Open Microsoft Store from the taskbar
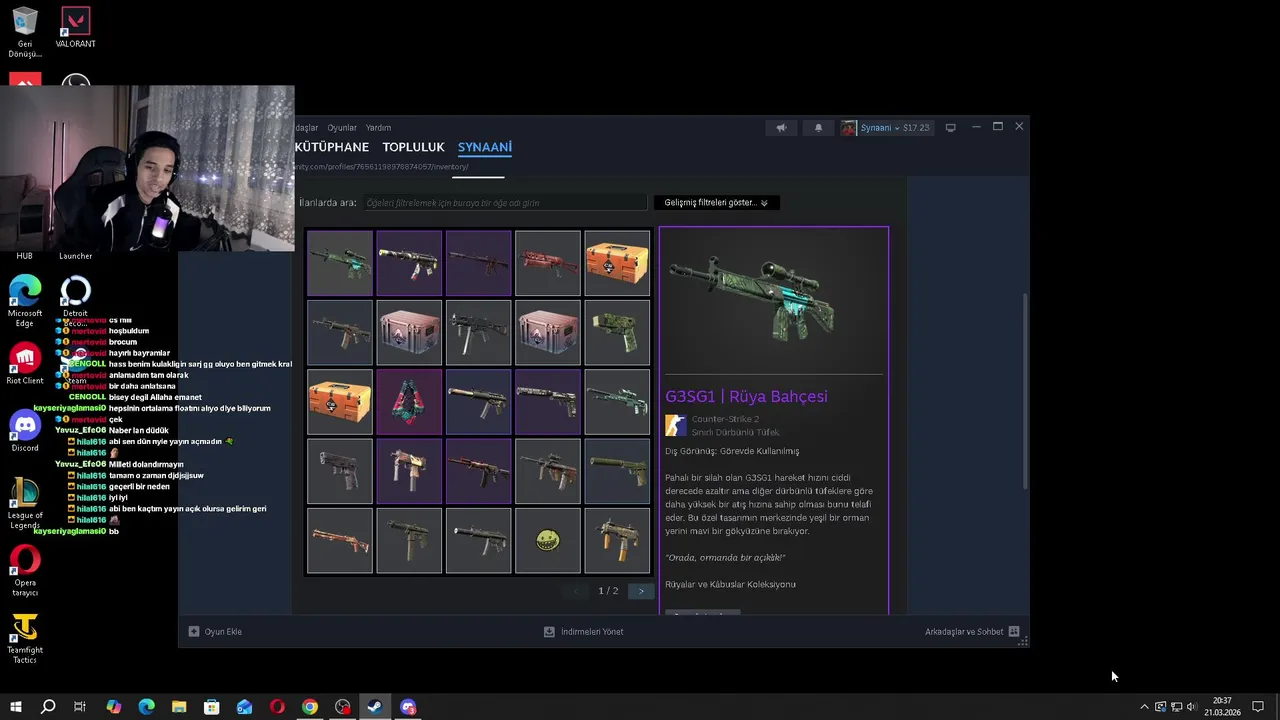This screenshot has width=1280, height=720. (x=212, y=707)
